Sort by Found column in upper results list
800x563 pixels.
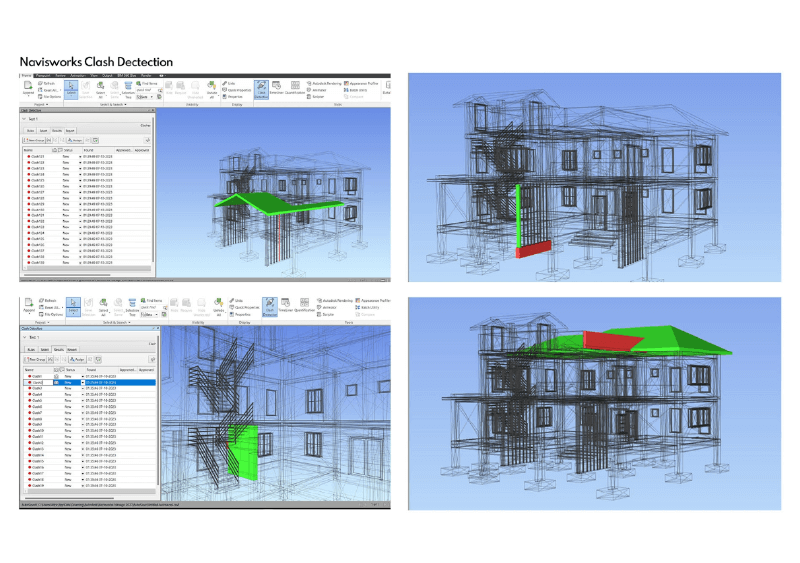pos(98,150)
